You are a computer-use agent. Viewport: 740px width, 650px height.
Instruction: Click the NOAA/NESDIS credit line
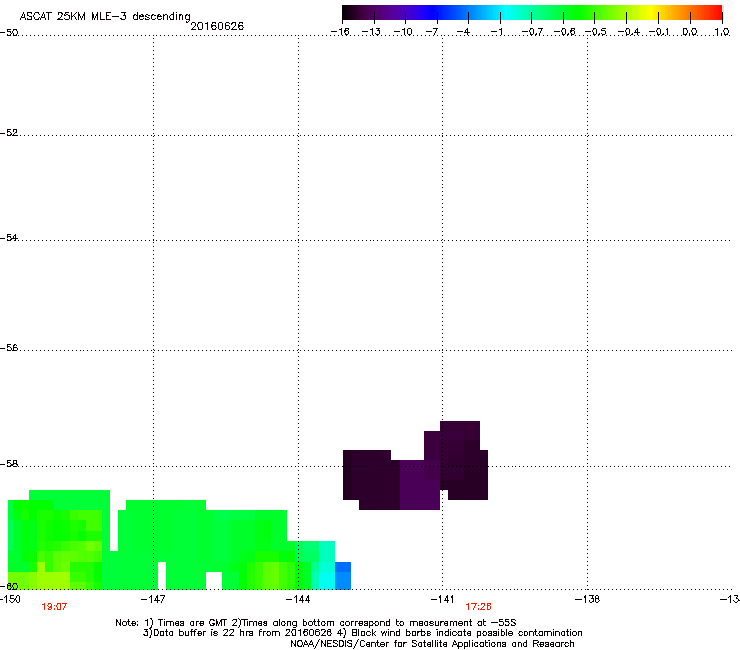click(432, 644)
